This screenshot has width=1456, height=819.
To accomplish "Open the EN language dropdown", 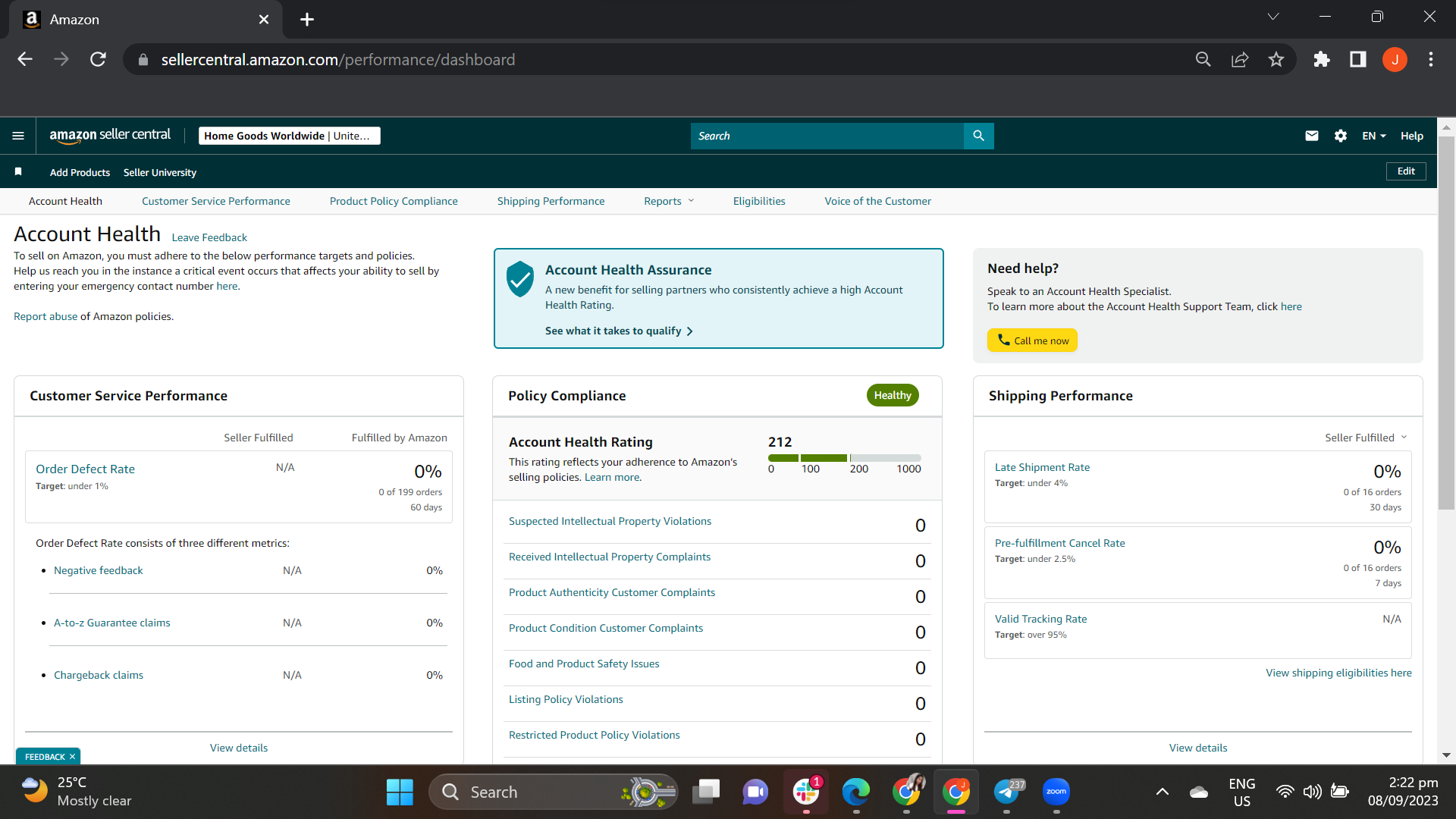I will (1373, 136).
